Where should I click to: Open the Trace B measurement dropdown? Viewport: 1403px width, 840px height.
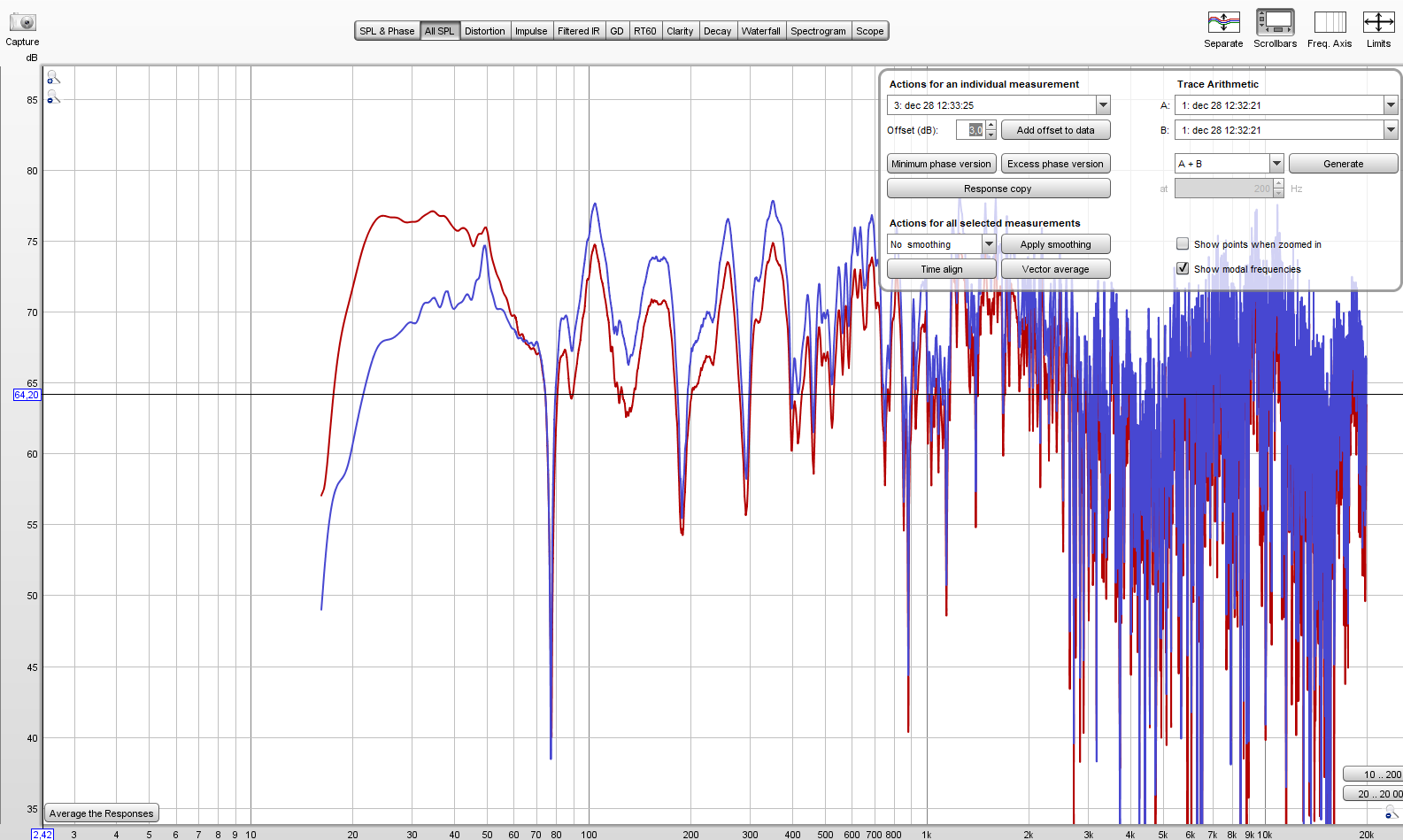1391,130
